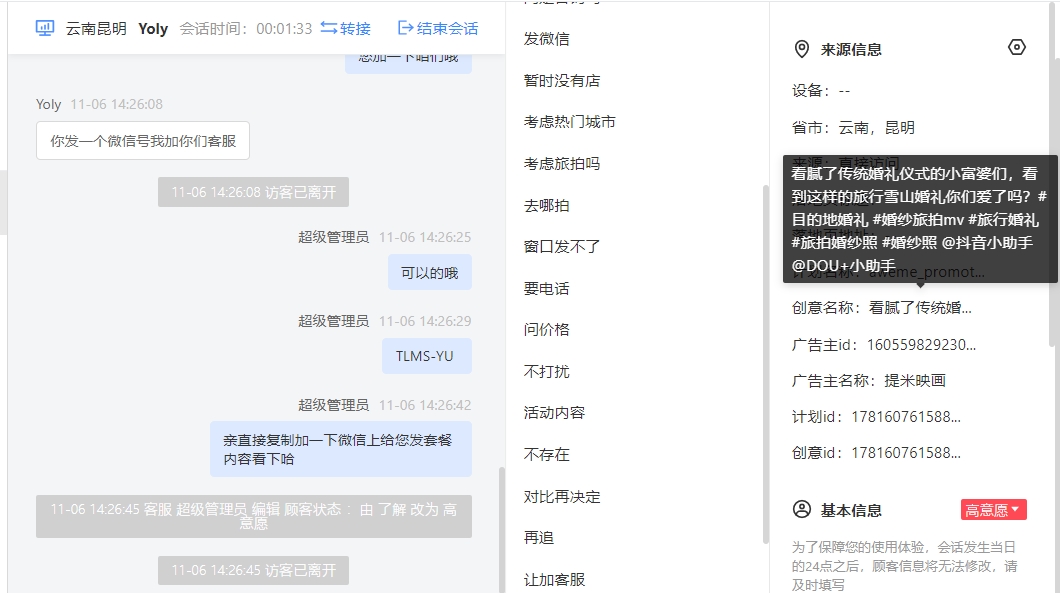
Task: Choose the 不存在 quick reply
Action: click(546, 455)
